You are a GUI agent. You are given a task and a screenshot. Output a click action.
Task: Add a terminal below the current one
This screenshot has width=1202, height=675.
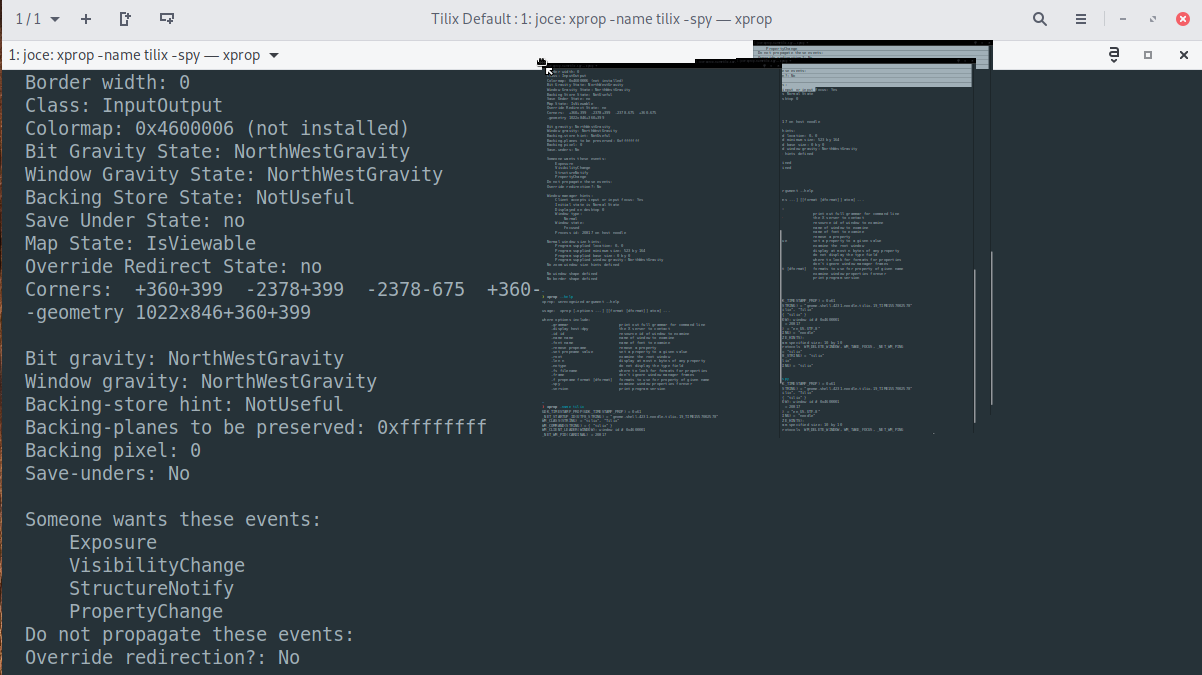pyautogui.click(x=167, y=19)
